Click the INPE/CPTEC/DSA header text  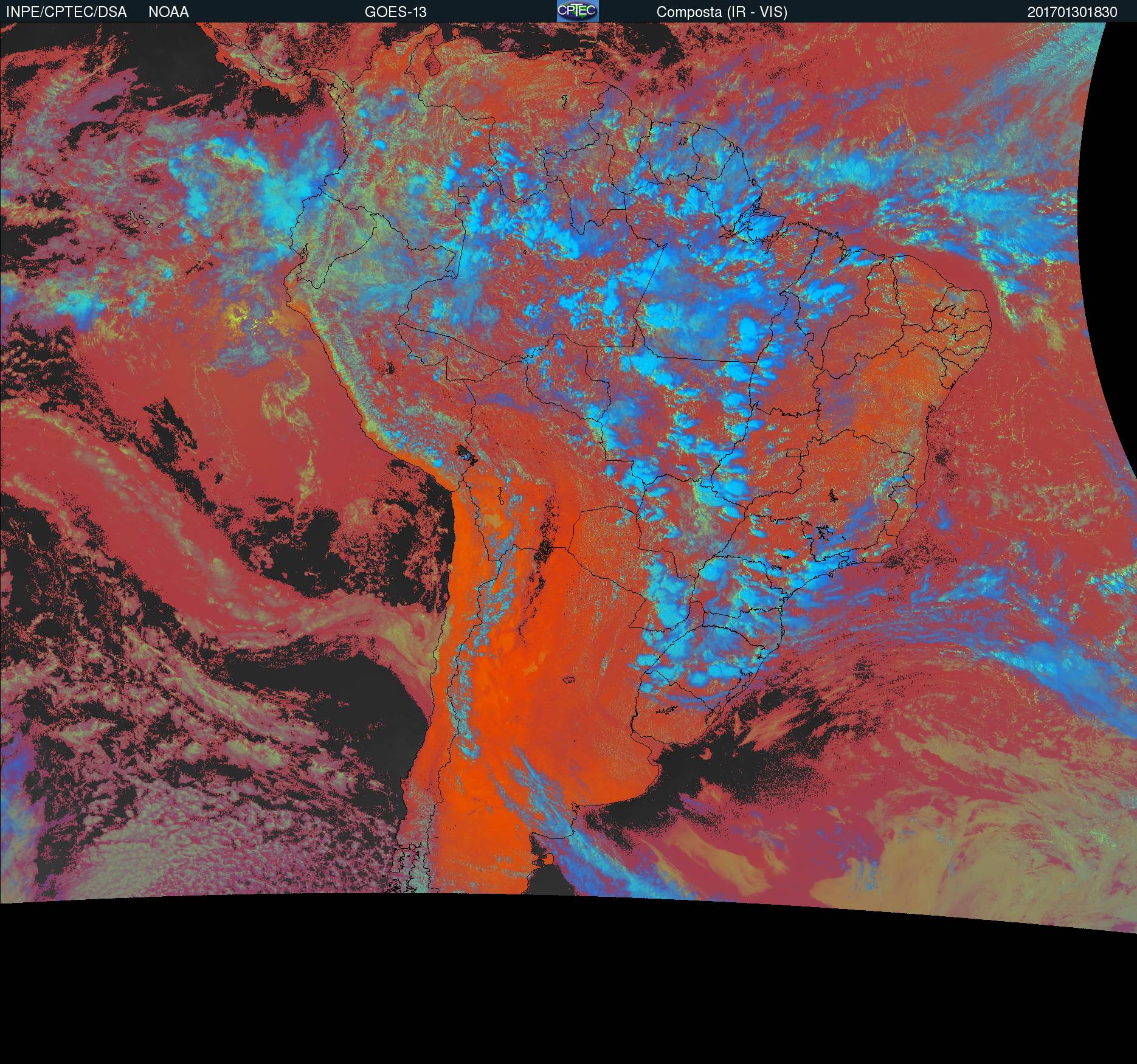(x=66, y=12)
